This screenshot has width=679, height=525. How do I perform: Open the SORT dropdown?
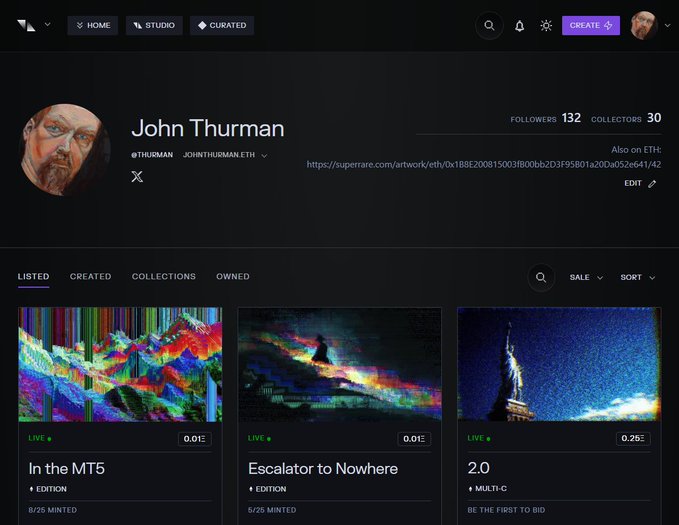point(637,277)
